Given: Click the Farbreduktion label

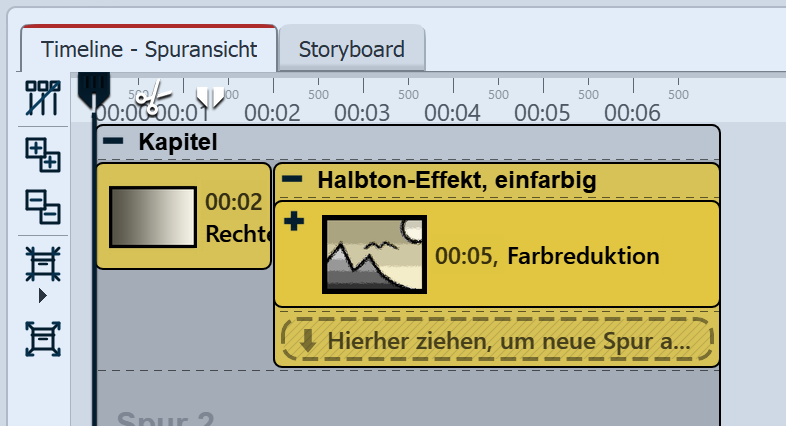Looking at the screenshot, I should click(x=584, y=256).
